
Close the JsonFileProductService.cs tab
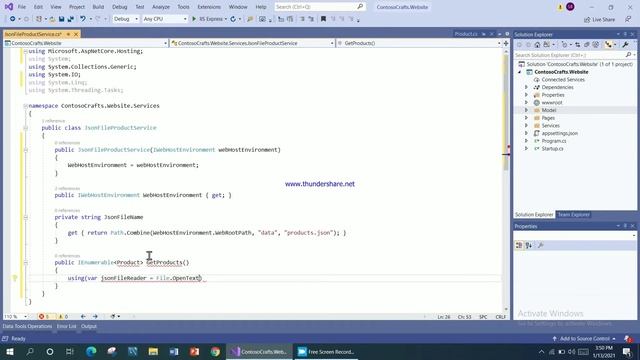click(76, 34)
